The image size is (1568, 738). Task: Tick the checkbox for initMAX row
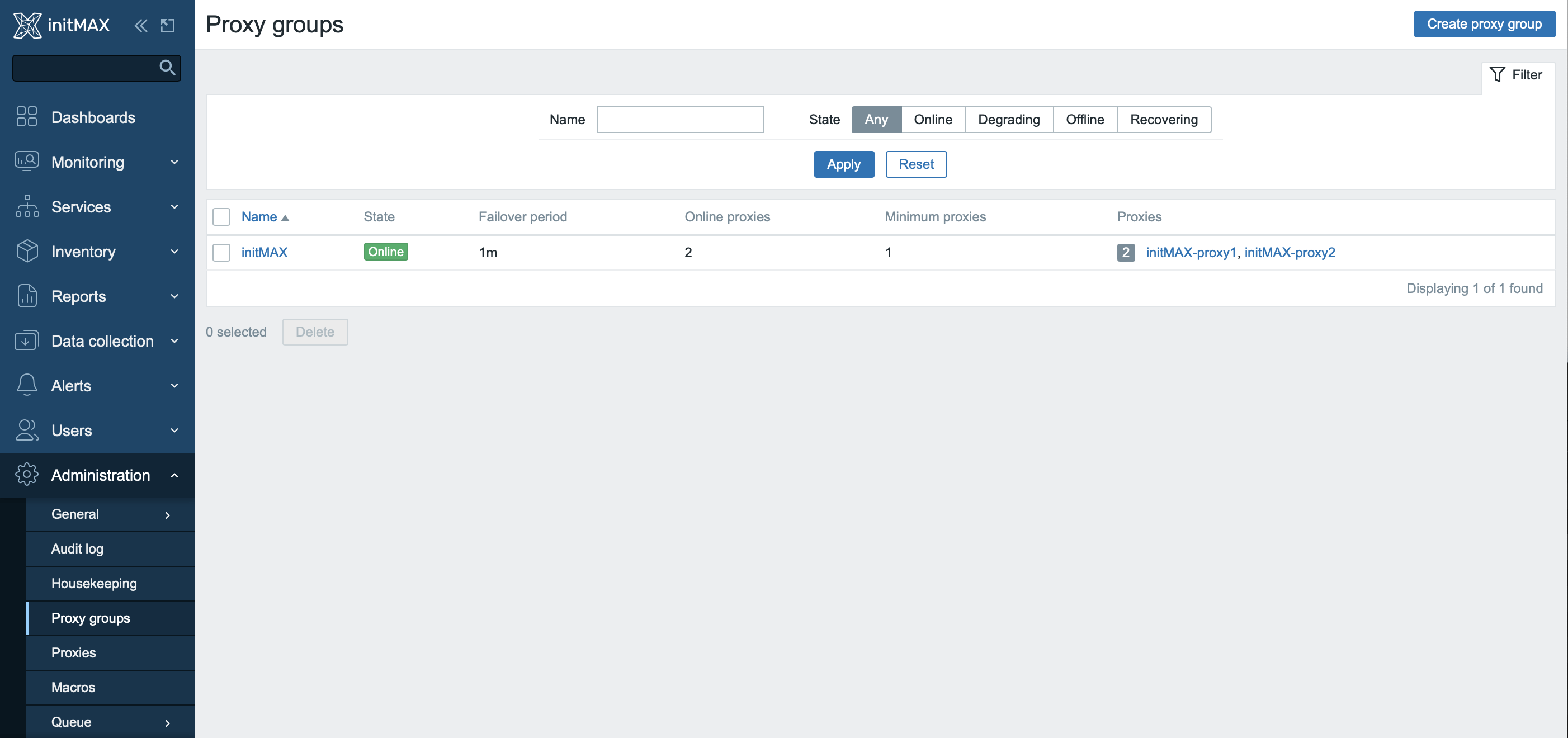[221, 253]
